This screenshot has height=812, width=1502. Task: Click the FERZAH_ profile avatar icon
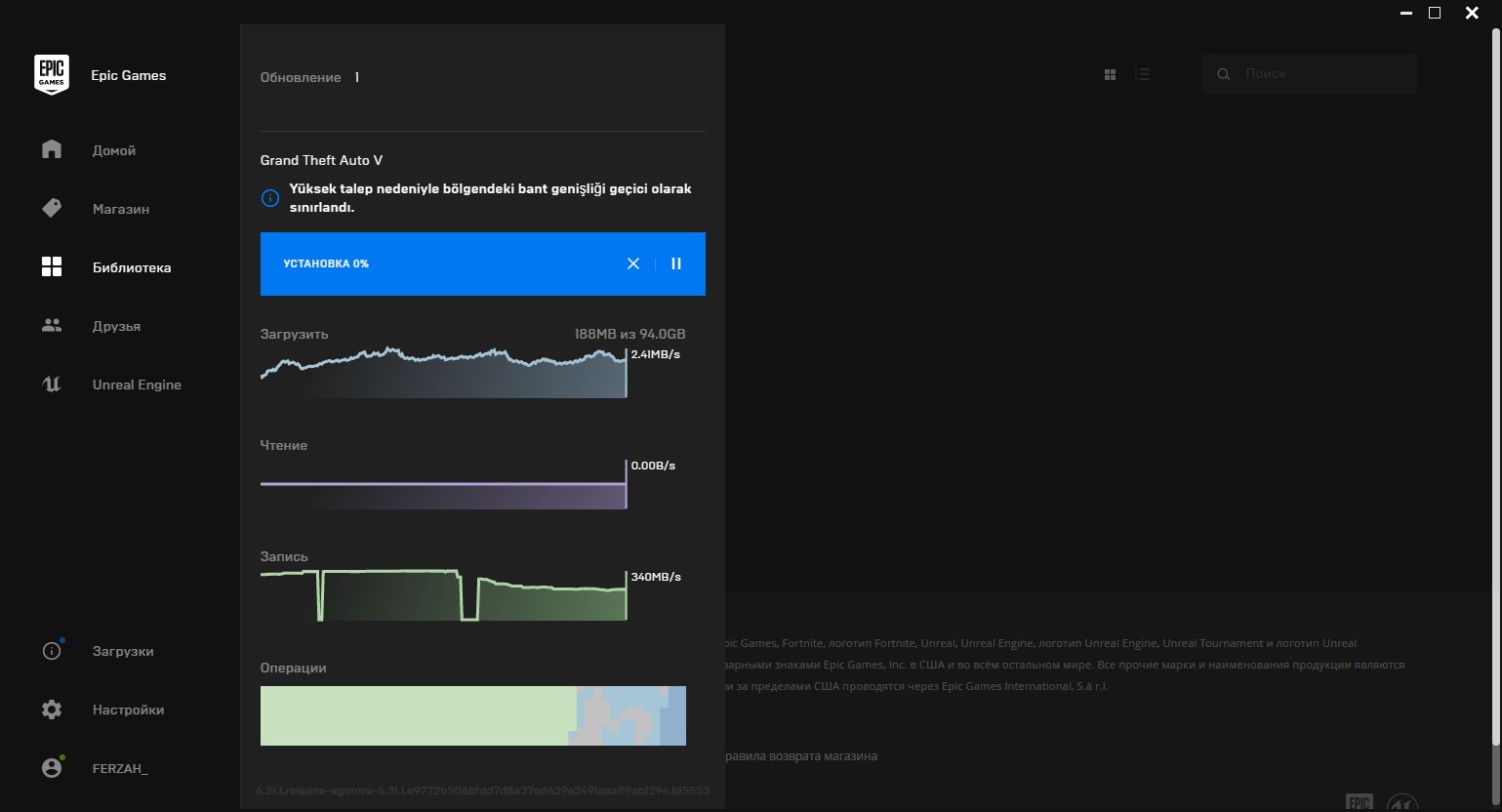[52, 767]
